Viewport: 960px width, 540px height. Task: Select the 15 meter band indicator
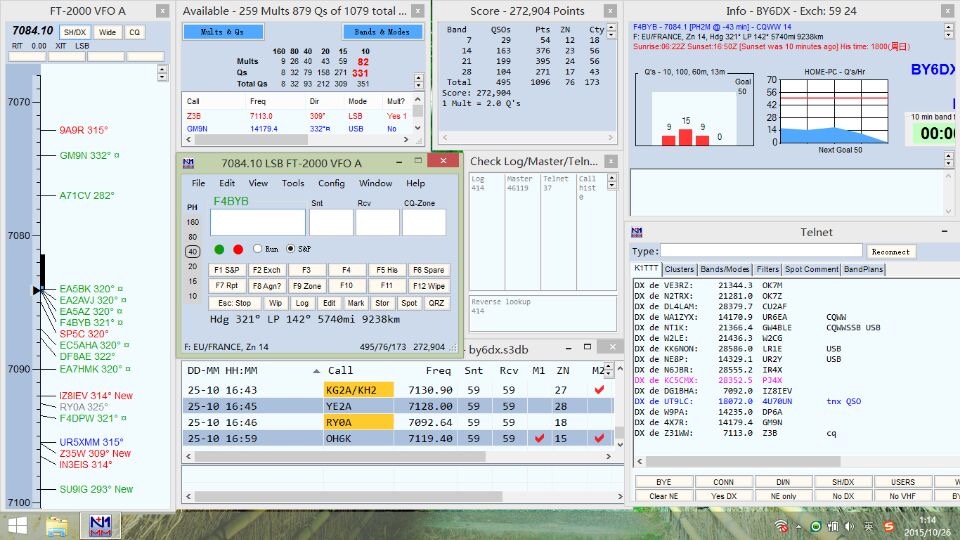(x=193, y=281)
